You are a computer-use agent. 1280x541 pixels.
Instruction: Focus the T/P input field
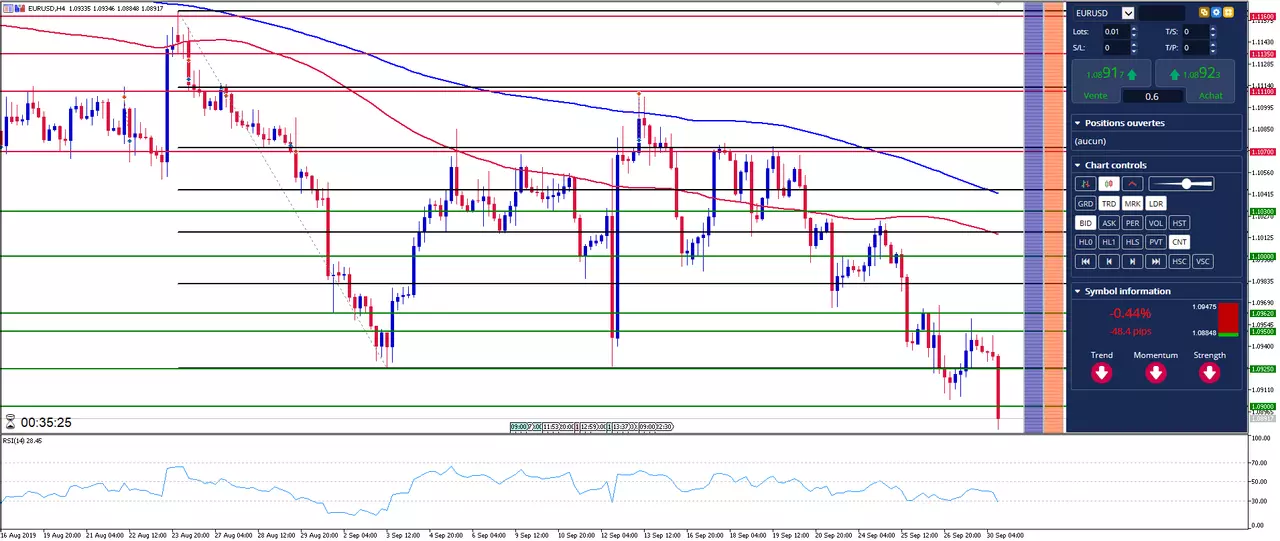point(1195,47)
